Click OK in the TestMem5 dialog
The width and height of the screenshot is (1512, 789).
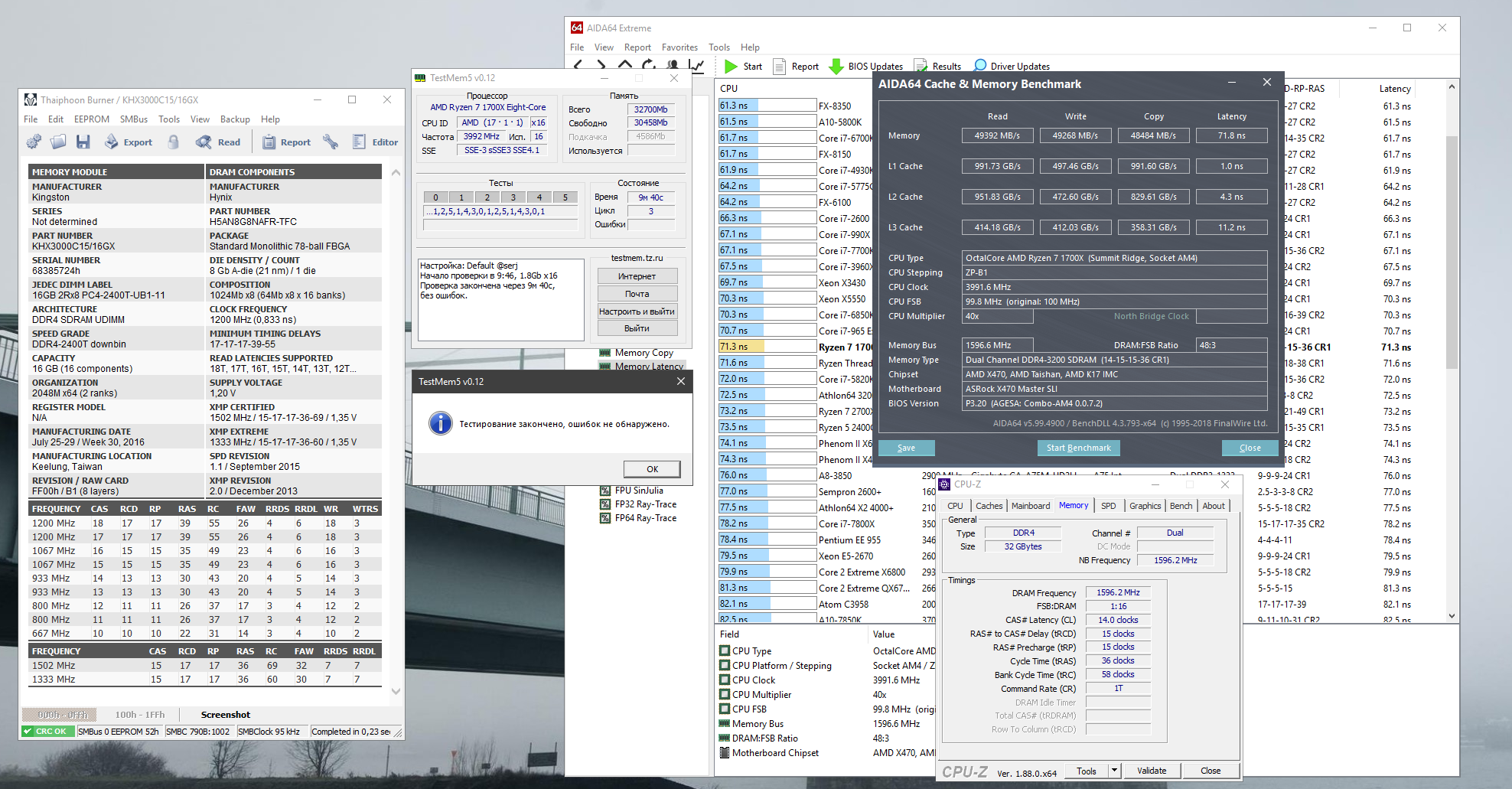[652, 469]
